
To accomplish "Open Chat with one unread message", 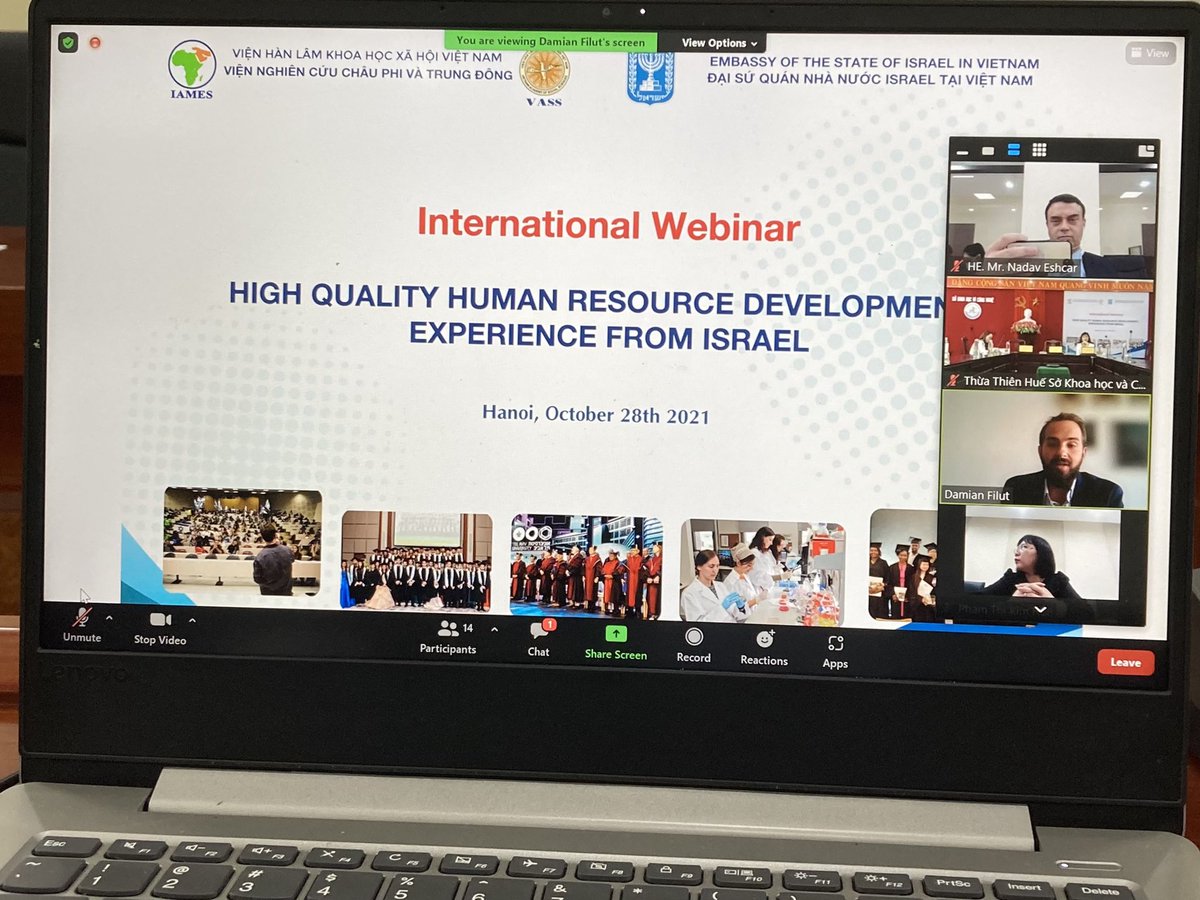I will [x=539, y=639].
